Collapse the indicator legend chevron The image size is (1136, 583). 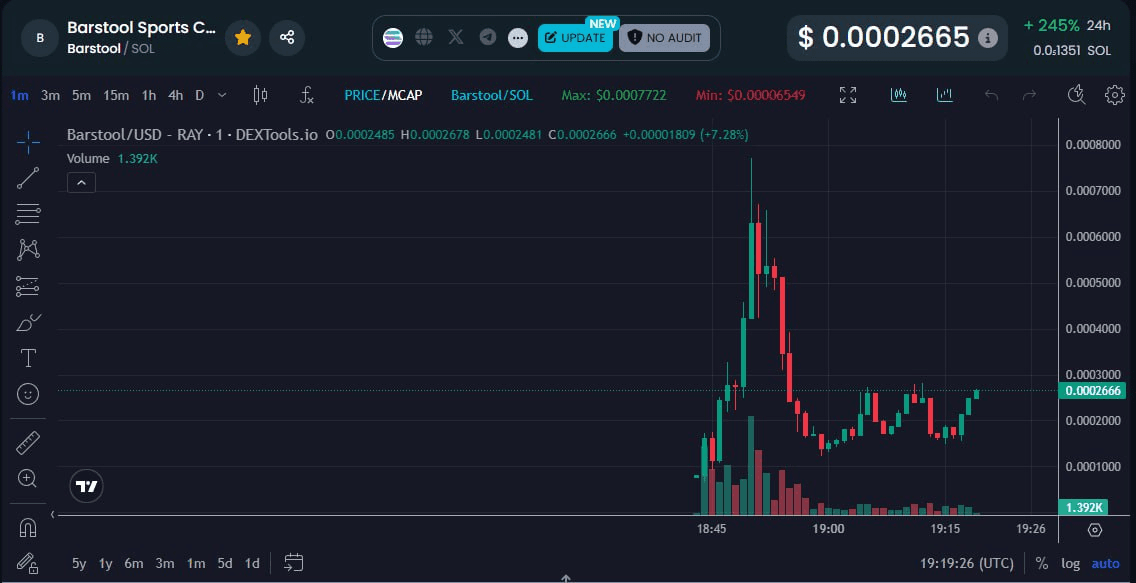(x=81, y=183)
